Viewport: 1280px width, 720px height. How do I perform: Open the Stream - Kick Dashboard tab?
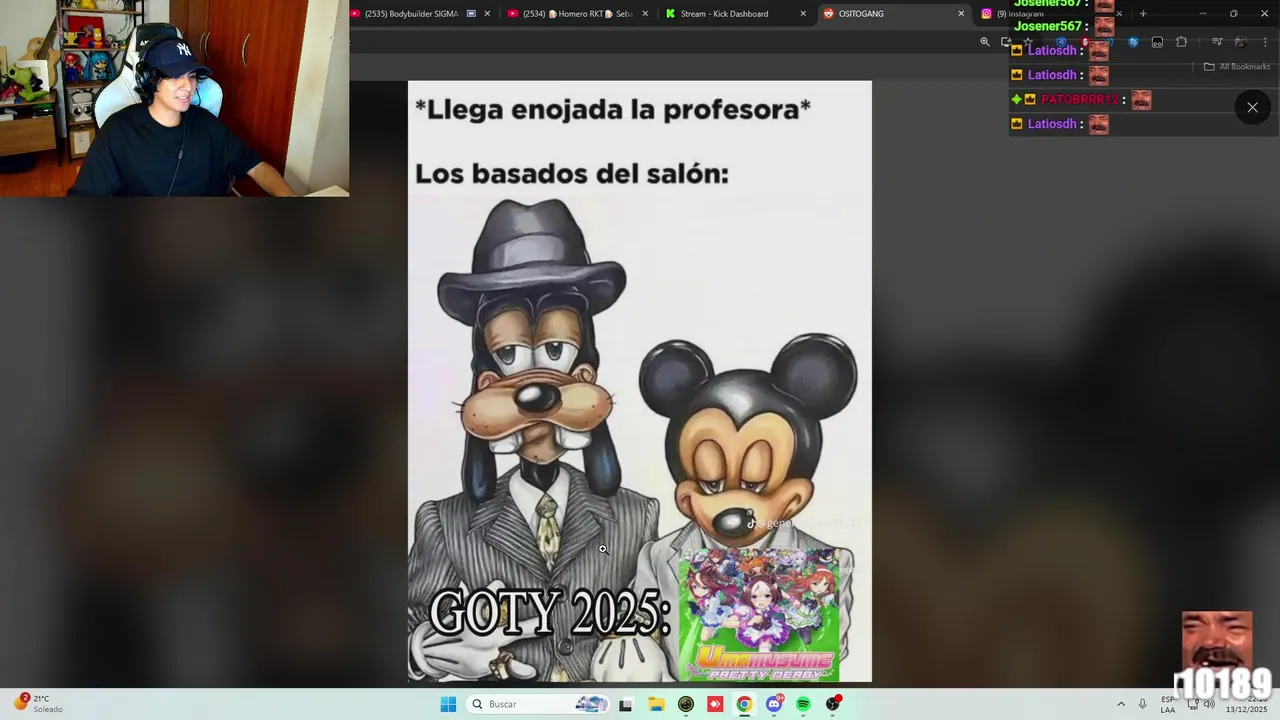(x=736, y=14)
